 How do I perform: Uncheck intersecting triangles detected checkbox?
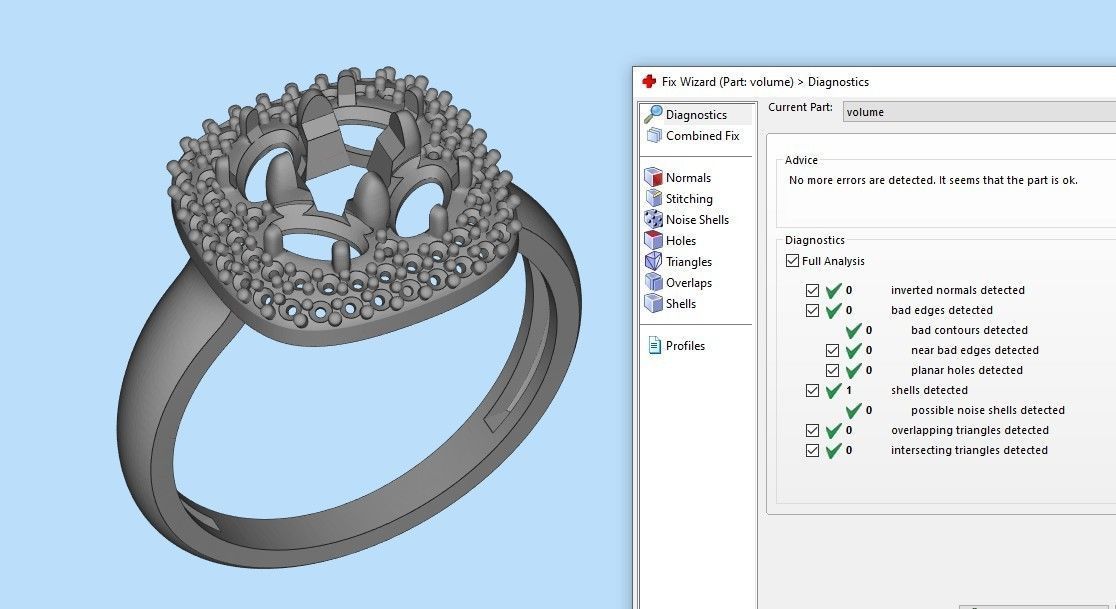coord(812,450)
